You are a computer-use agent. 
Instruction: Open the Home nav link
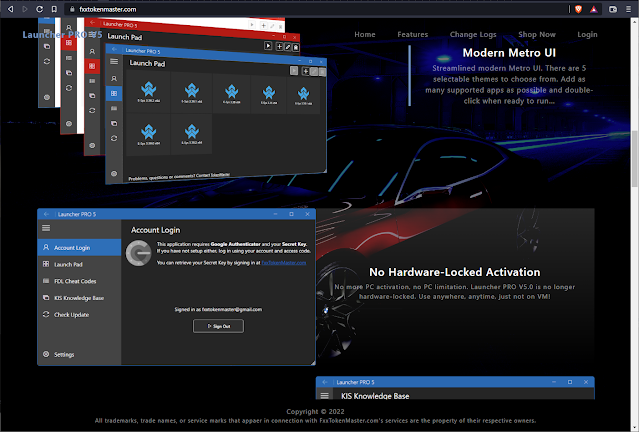pyautogui.click(x=365, y=35)
